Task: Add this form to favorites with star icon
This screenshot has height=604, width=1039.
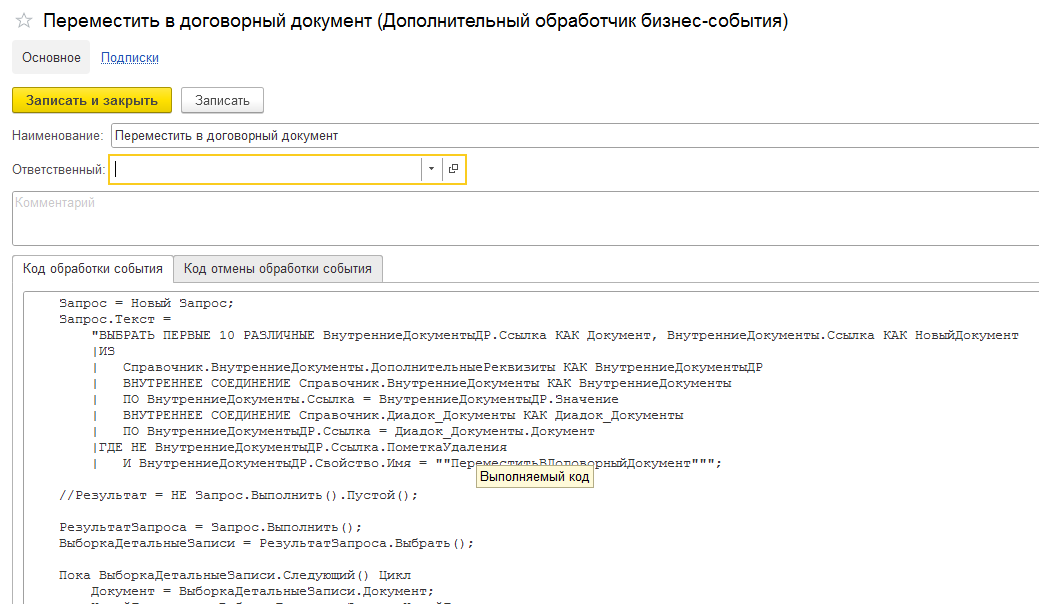Action: point(24,21)
